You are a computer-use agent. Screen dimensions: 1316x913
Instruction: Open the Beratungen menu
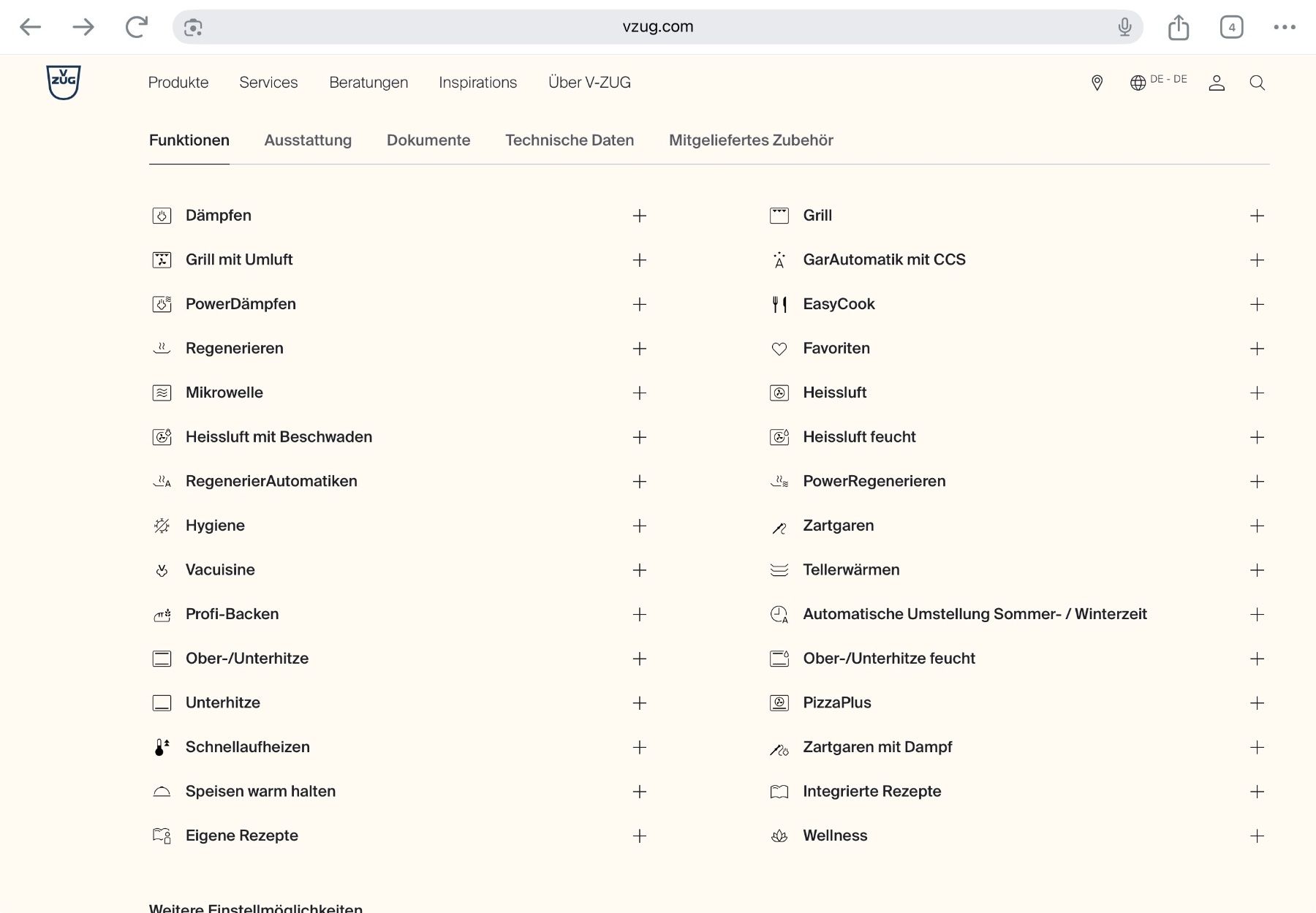pyautogui.click(x=368, y=83)
